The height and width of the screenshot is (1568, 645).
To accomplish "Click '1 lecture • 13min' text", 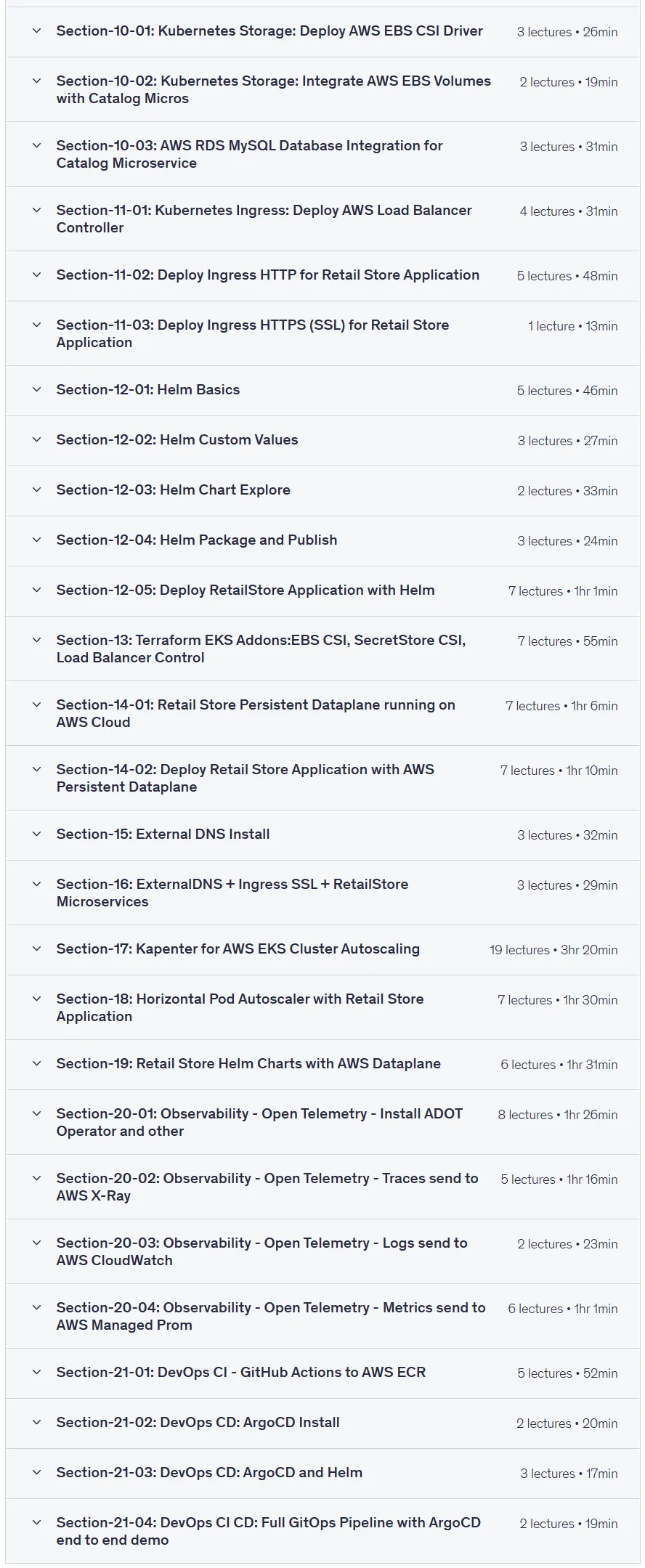I will point(573,326).
